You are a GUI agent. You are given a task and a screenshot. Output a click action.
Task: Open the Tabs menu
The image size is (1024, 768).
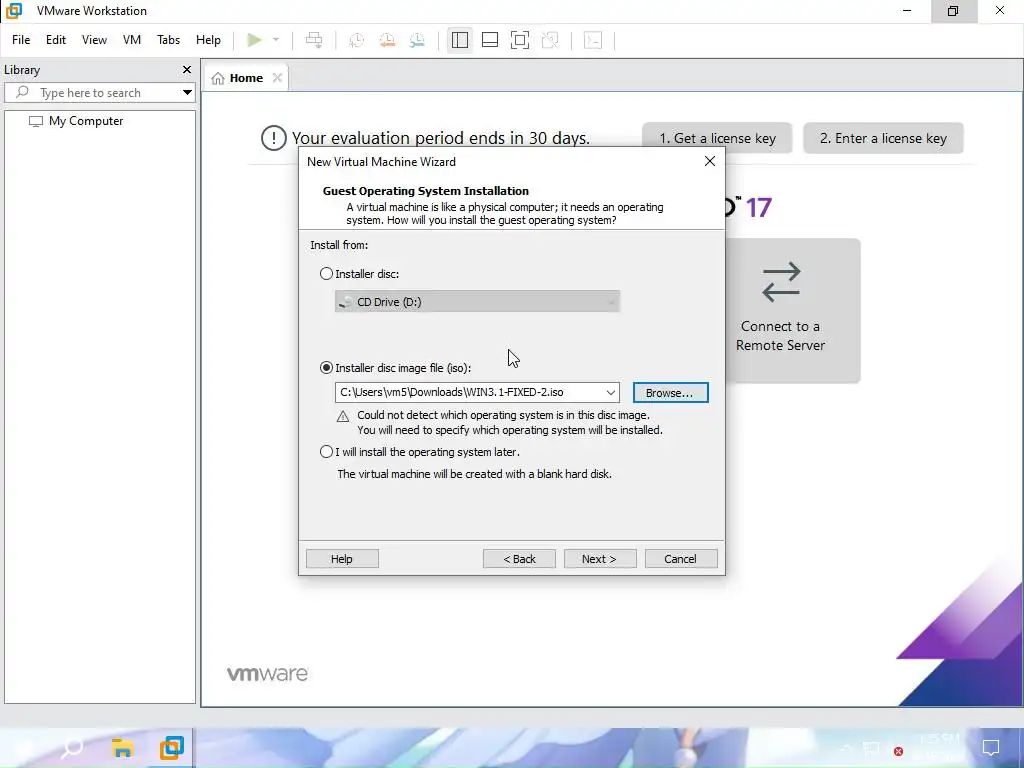pyautogui.click(x=168, y=40)
